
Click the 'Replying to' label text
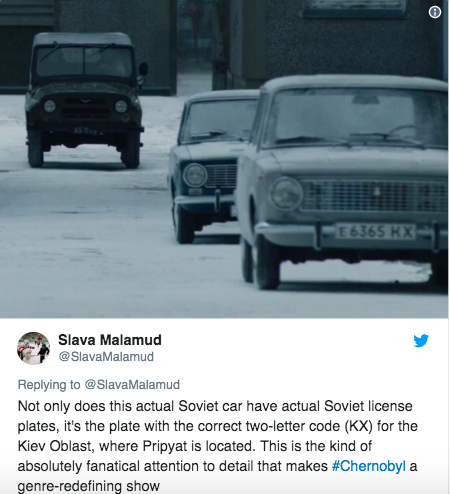(49, 385)
